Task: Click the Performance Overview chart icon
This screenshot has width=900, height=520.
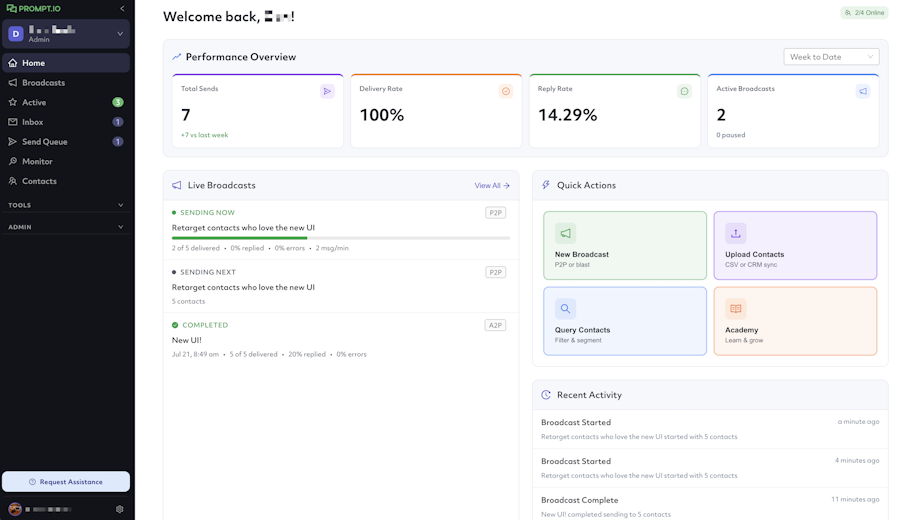Action: pyautogui.click(x=176, y=57)
